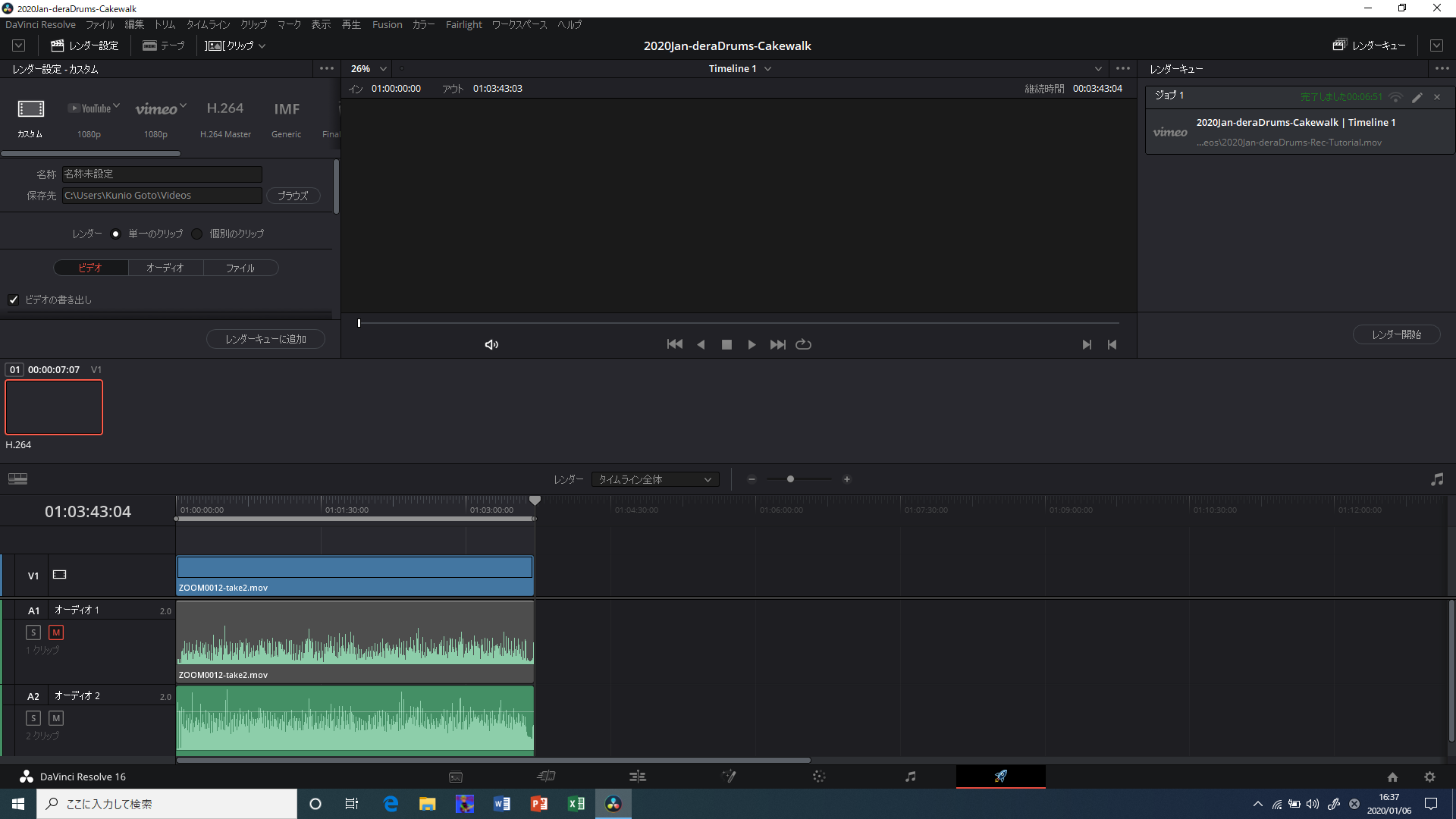Open the Cut page
The height and width of the screenshot is (819, 1456).
click(x=546, y=777)
